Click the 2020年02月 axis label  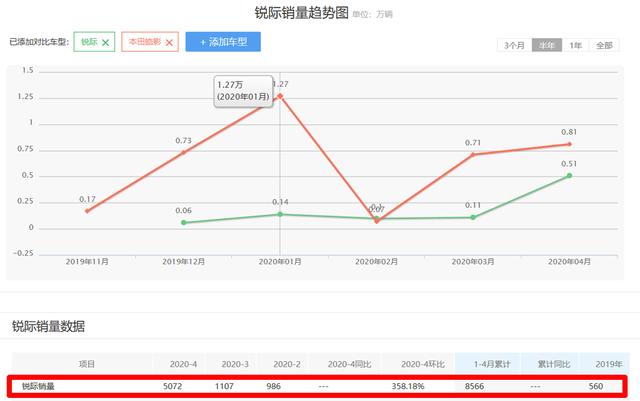pos(376,261)
